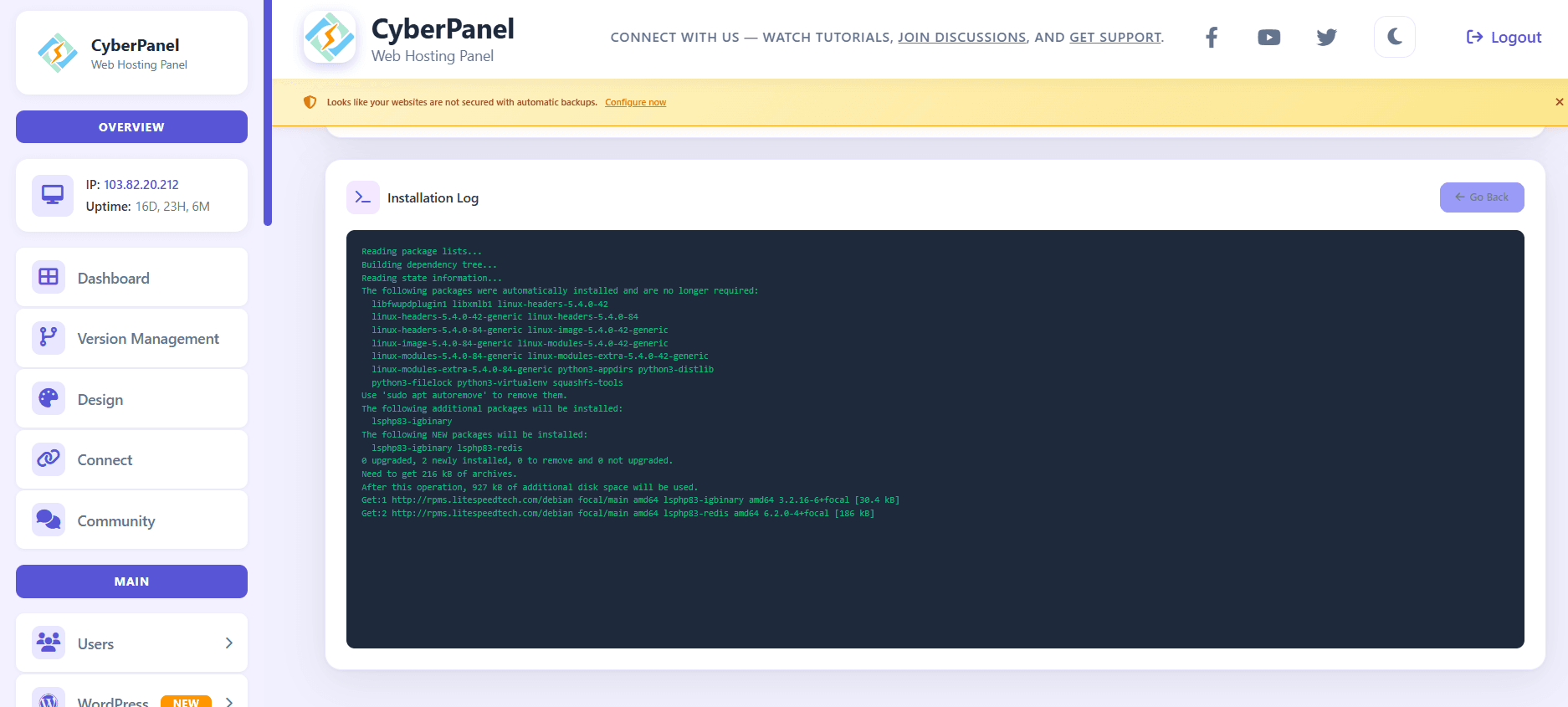Dismiss the backup warning banner
This screenshot has height=707, width=1568.
(1559, 102)
